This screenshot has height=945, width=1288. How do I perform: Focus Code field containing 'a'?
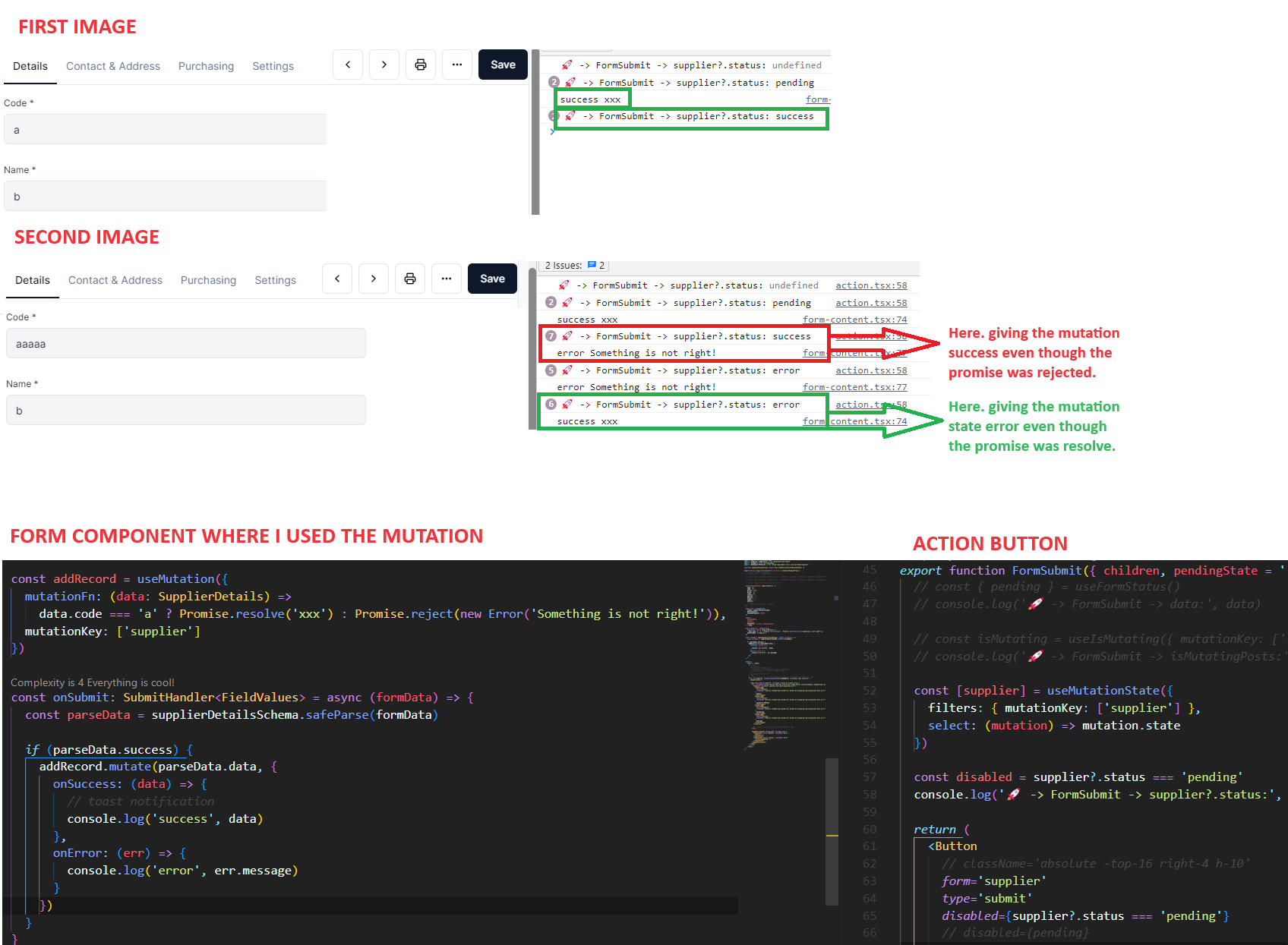point(166,130)
